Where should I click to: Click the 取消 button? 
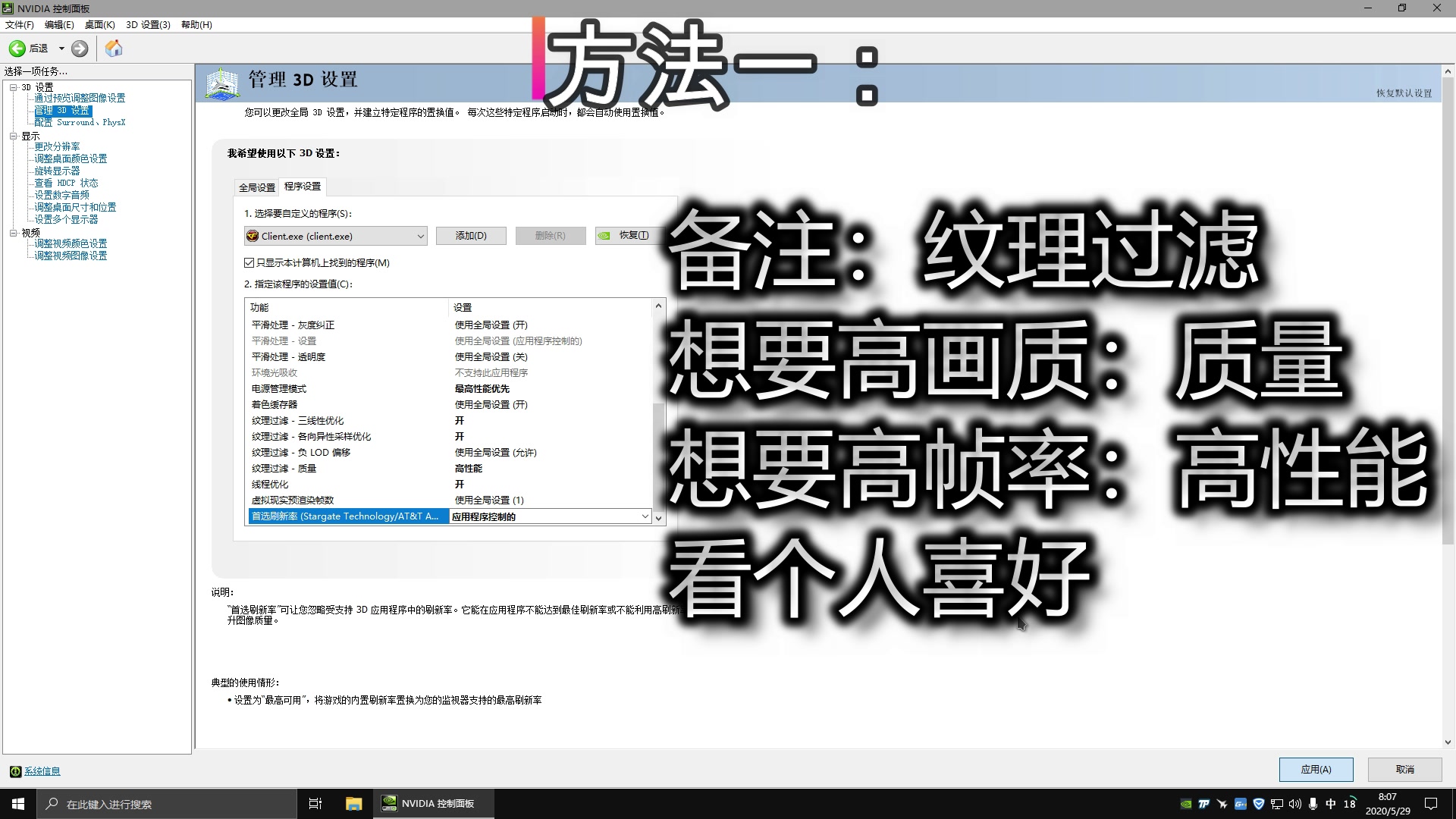point(1404,769)
